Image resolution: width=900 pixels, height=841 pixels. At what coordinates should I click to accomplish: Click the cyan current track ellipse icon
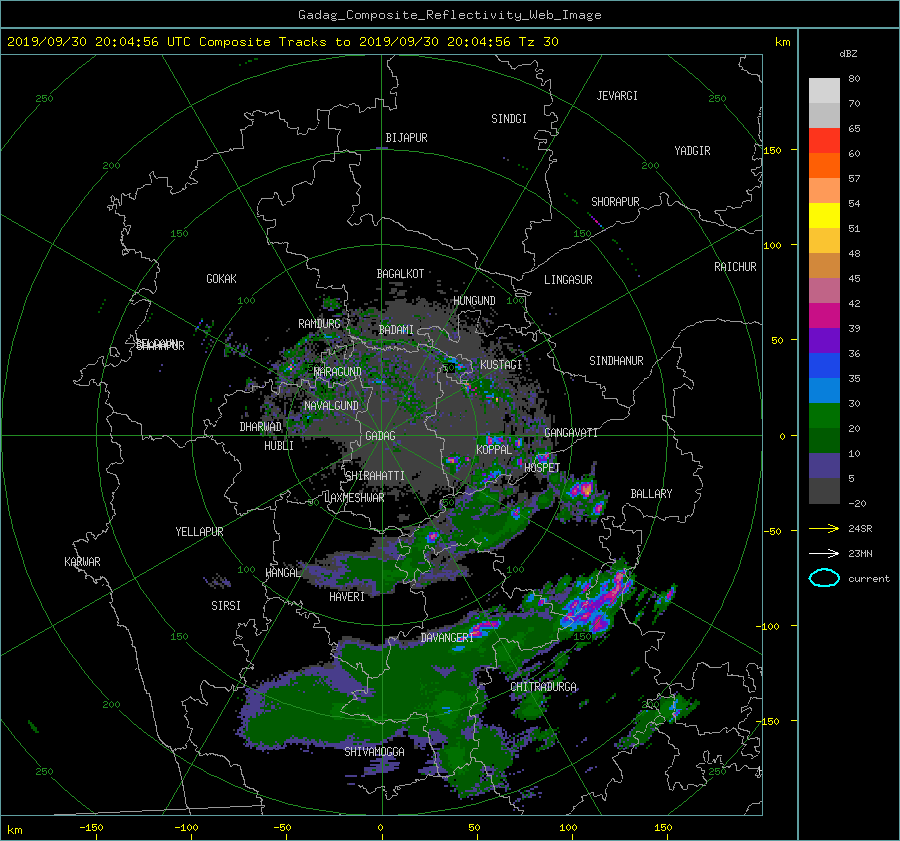[824, 578]
